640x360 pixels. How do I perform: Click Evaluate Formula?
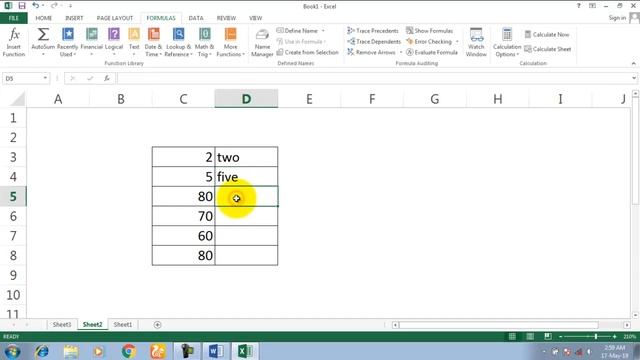tap(432, 52)
